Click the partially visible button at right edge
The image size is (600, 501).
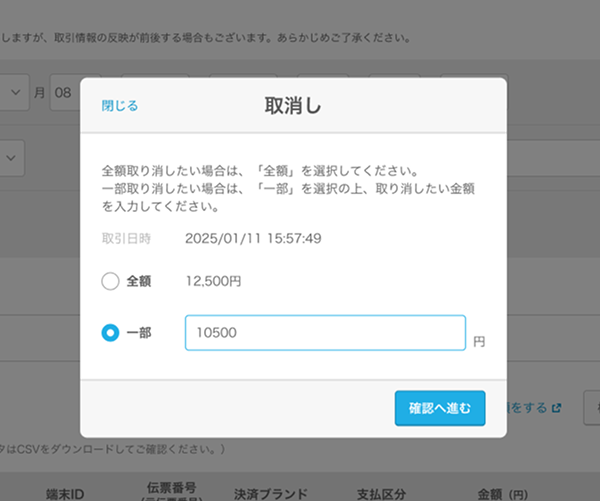591,408
